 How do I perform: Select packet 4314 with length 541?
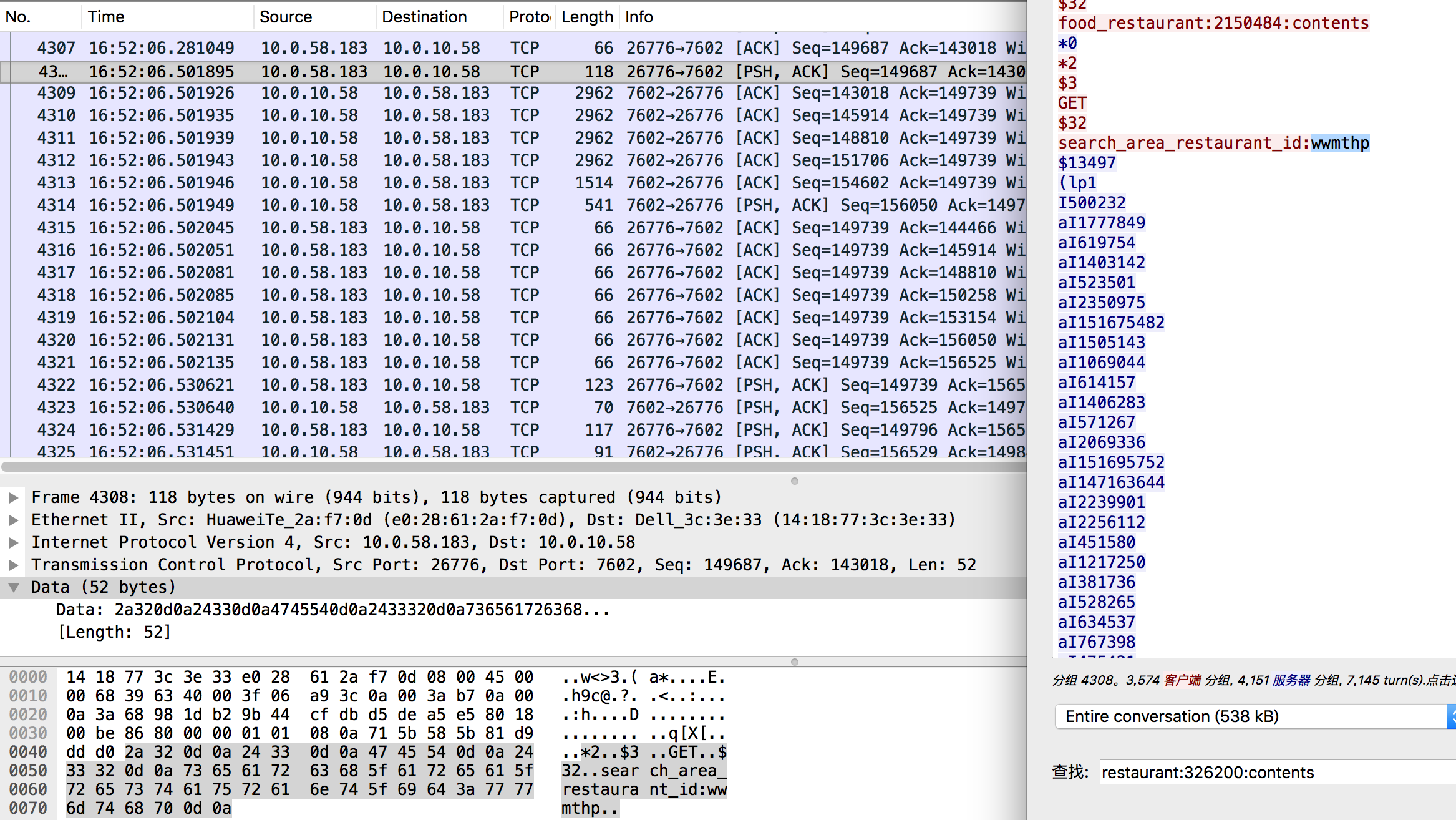pyautogui.click(x=437, y=205)
